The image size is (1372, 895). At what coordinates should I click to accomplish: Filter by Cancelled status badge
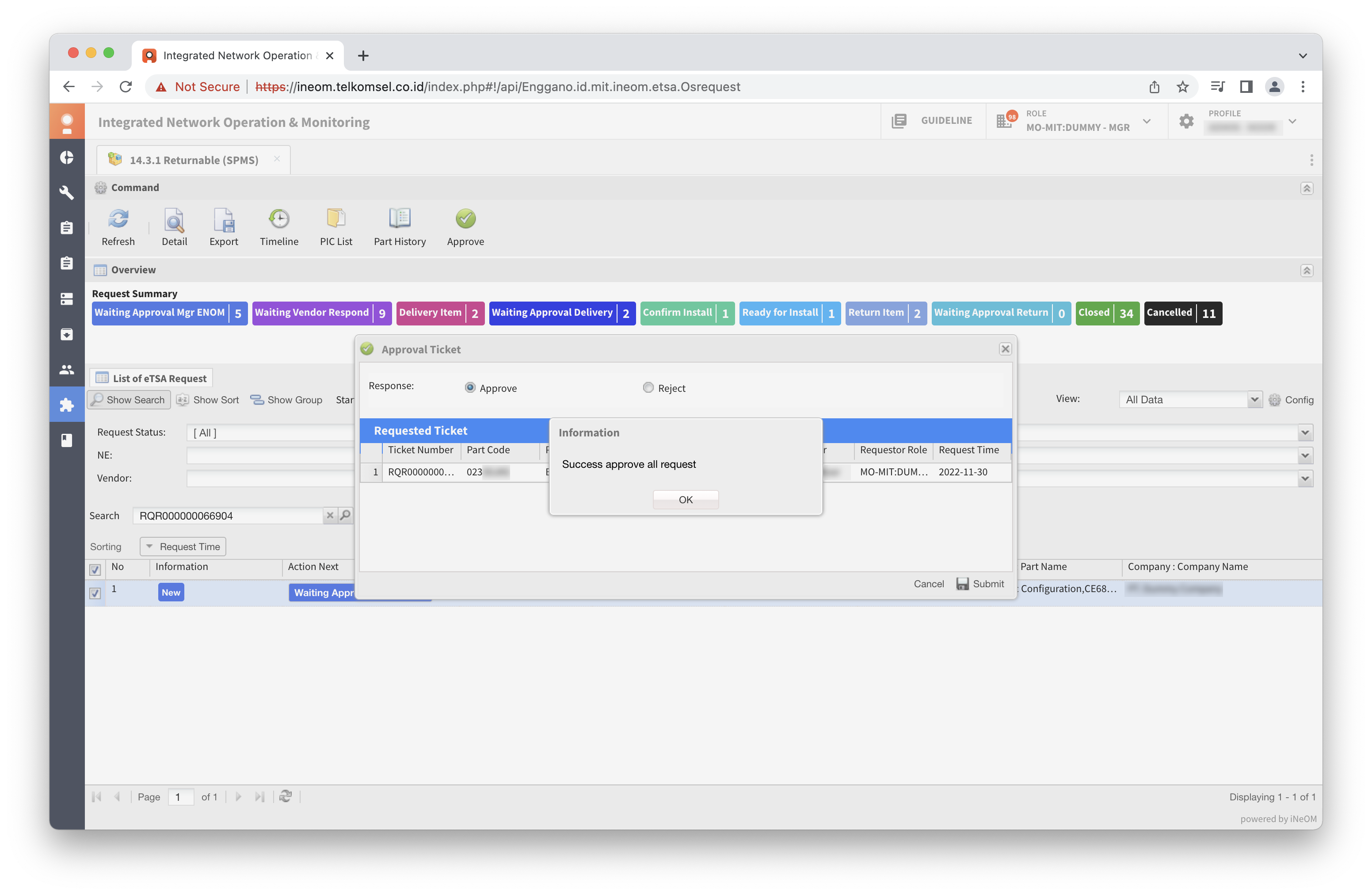click(x=1183, y=313)
